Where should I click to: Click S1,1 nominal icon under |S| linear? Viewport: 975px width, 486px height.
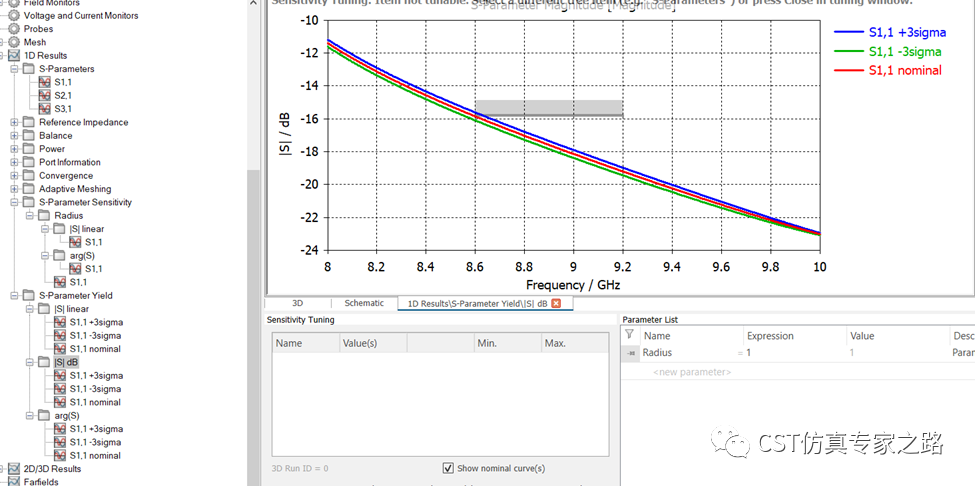pyautogui.click(x=60, y=349)
